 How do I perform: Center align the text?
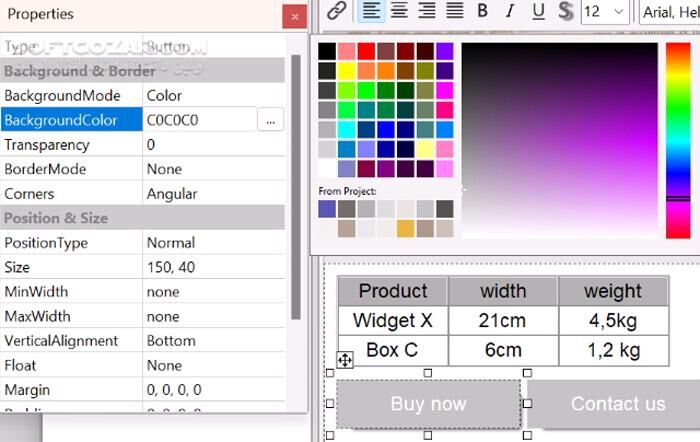[399, 11]
